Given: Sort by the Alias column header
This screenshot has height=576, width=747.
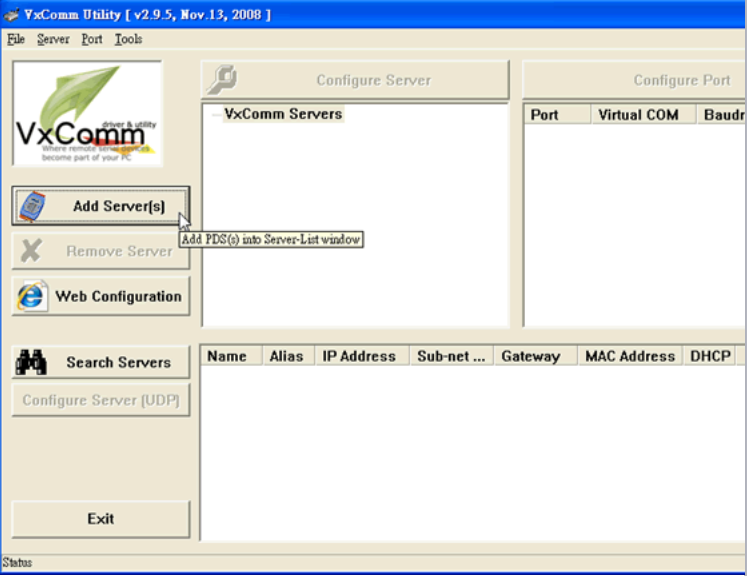Looking at the screenshot, I should (x=288, y=356).
